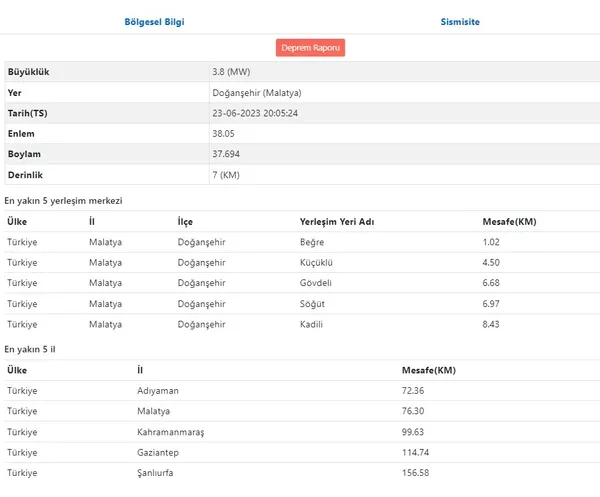Select the Beğre settlement row
The width and height of the screenshot is (600, 497).
(x=302, y=242)
